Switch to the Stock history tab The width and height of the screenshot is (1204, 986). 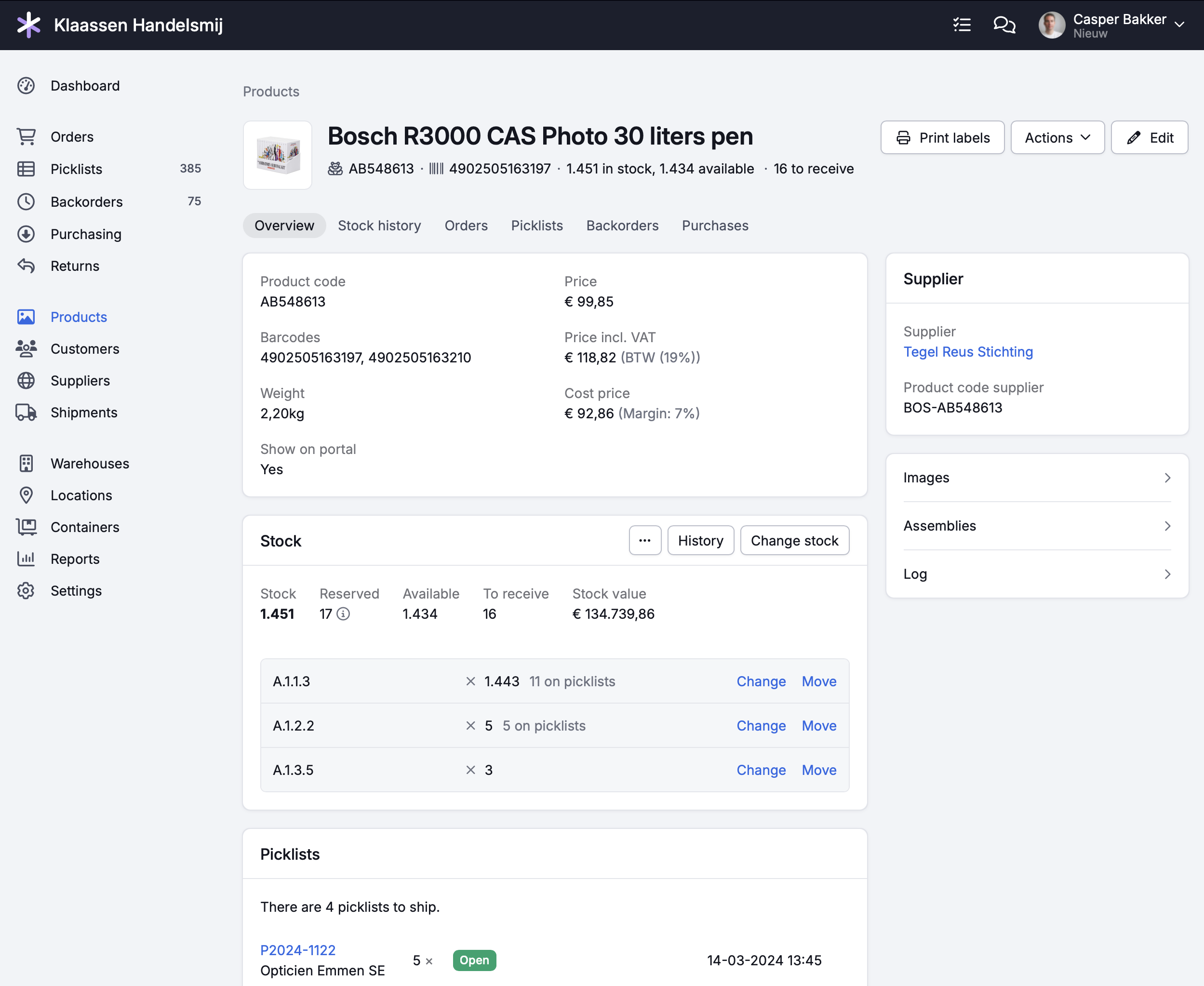coord(379,226)
